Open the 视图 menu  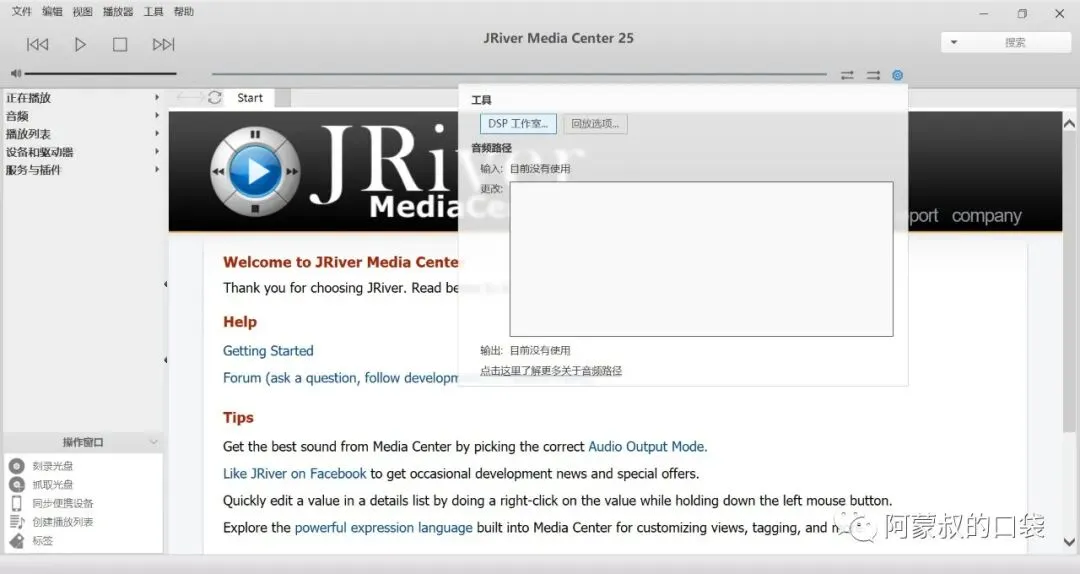click(82, 12)
